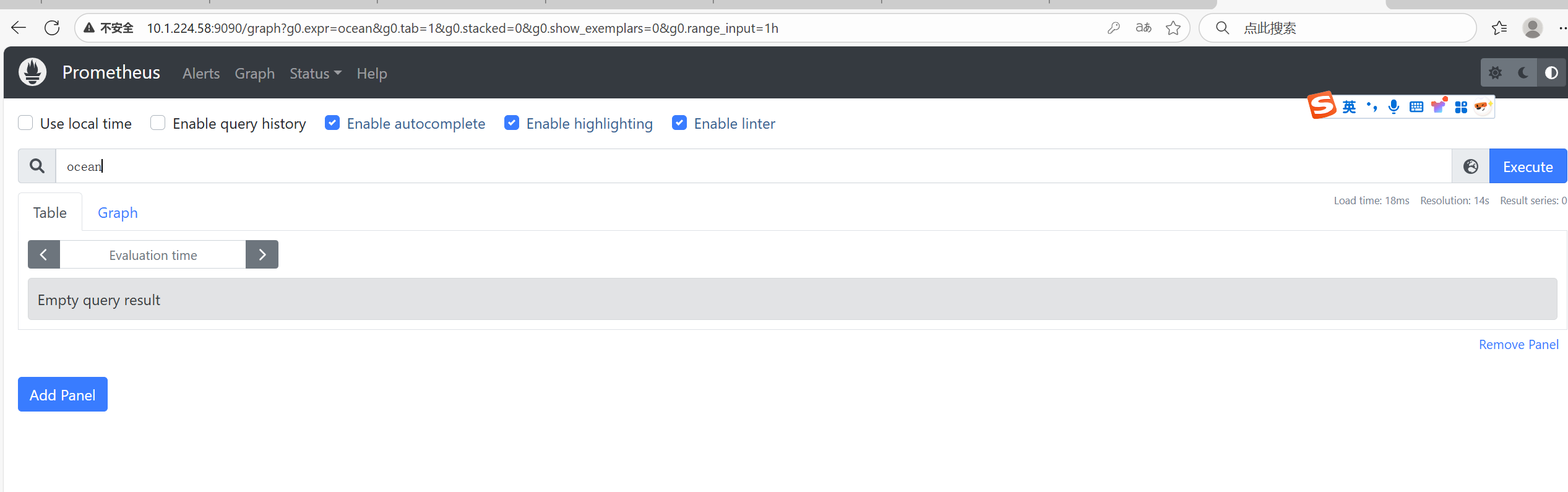
Task: Switch to the Graph tab
Action: [x=118, y=213]
